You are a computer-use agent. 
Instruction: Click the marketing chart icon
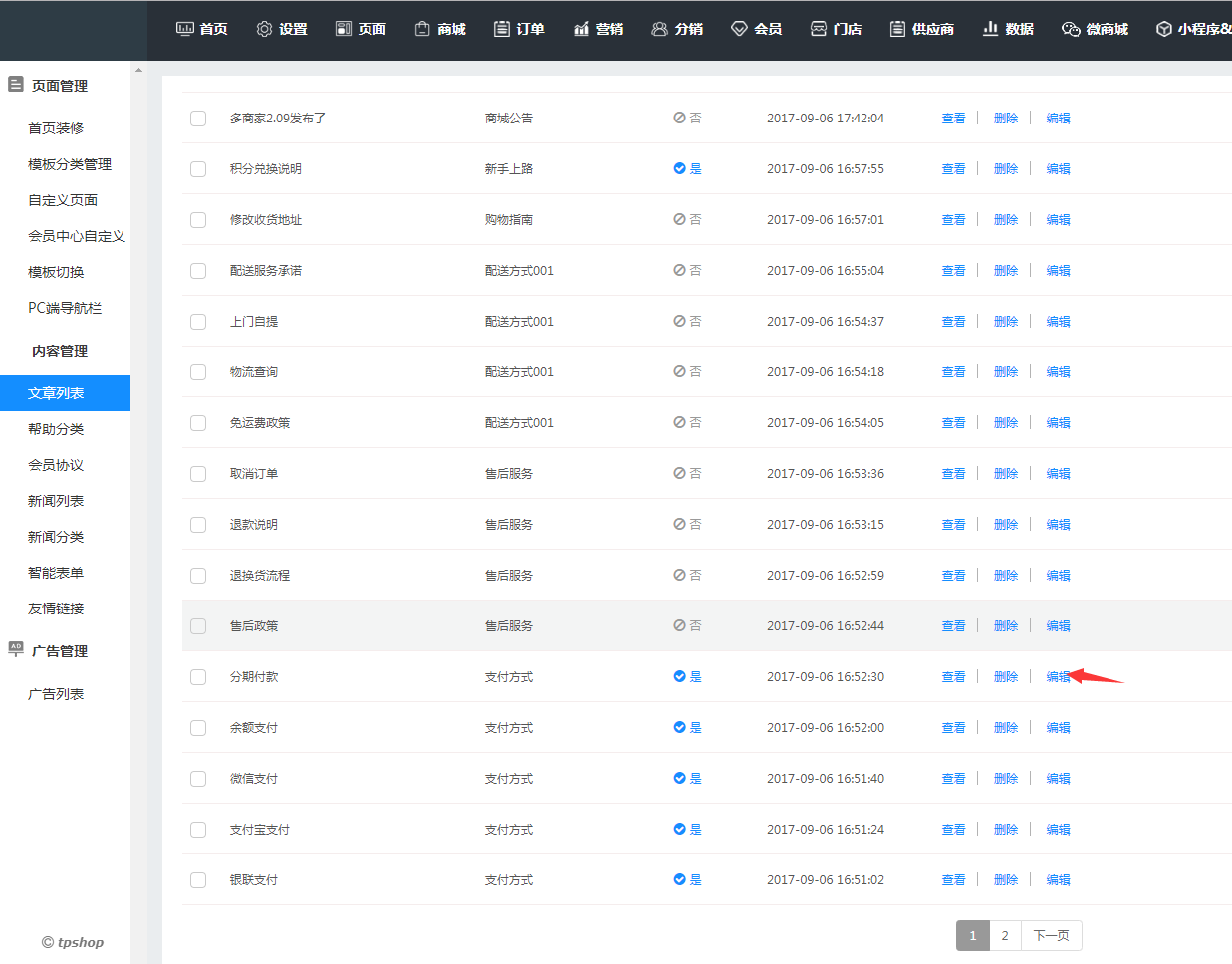(581, 29)
